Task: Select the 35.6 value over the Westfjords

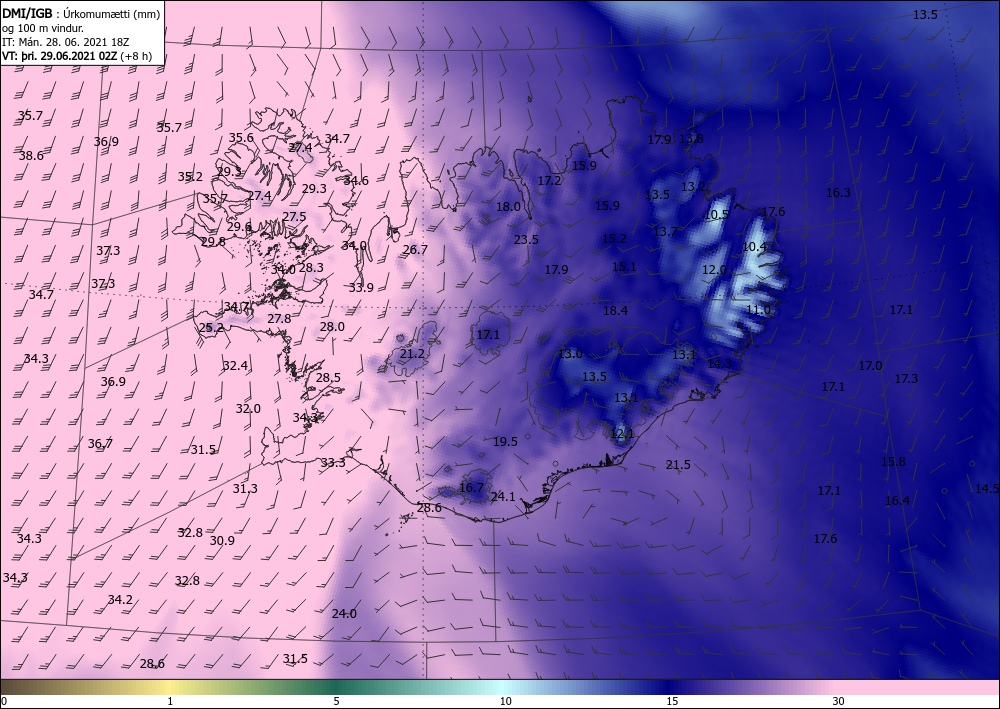Action: pos(241,137)
